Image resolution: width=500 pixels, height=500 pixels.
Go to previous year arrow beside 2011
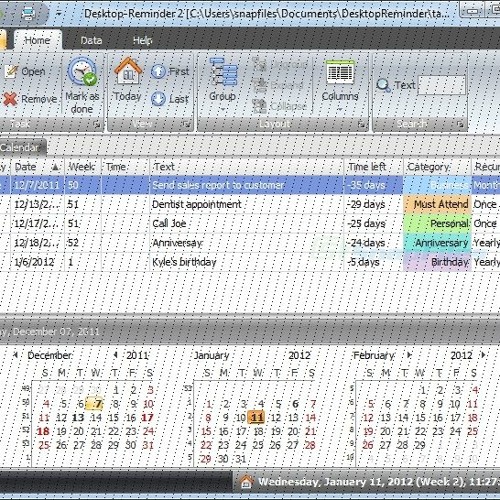[116, 355]
